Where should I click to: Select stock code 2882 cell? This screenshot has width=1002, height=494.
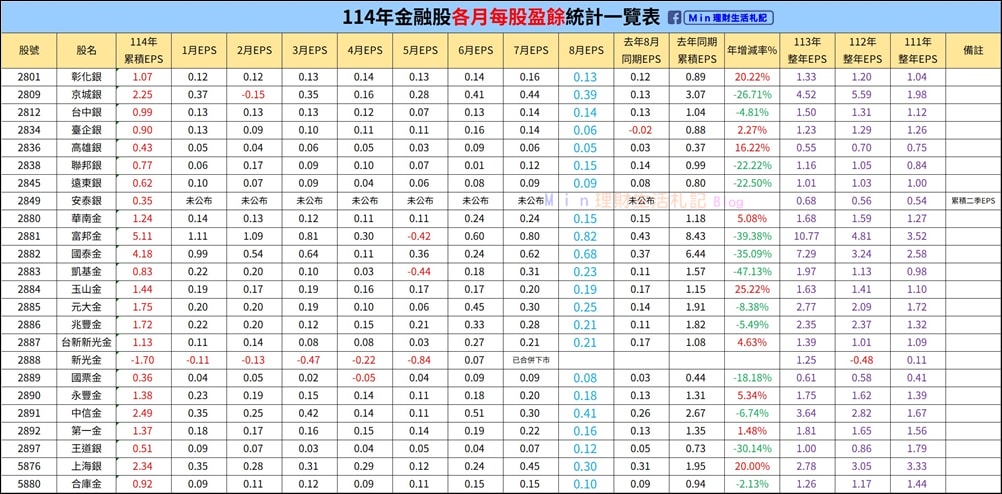coord(29,254)
